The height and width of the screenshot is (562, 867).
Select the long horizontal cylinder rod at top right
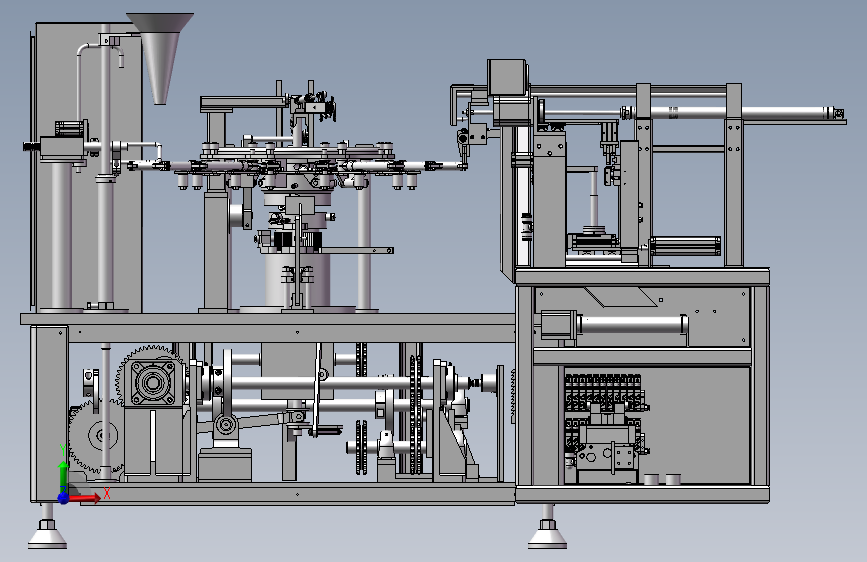click(735, 113)
